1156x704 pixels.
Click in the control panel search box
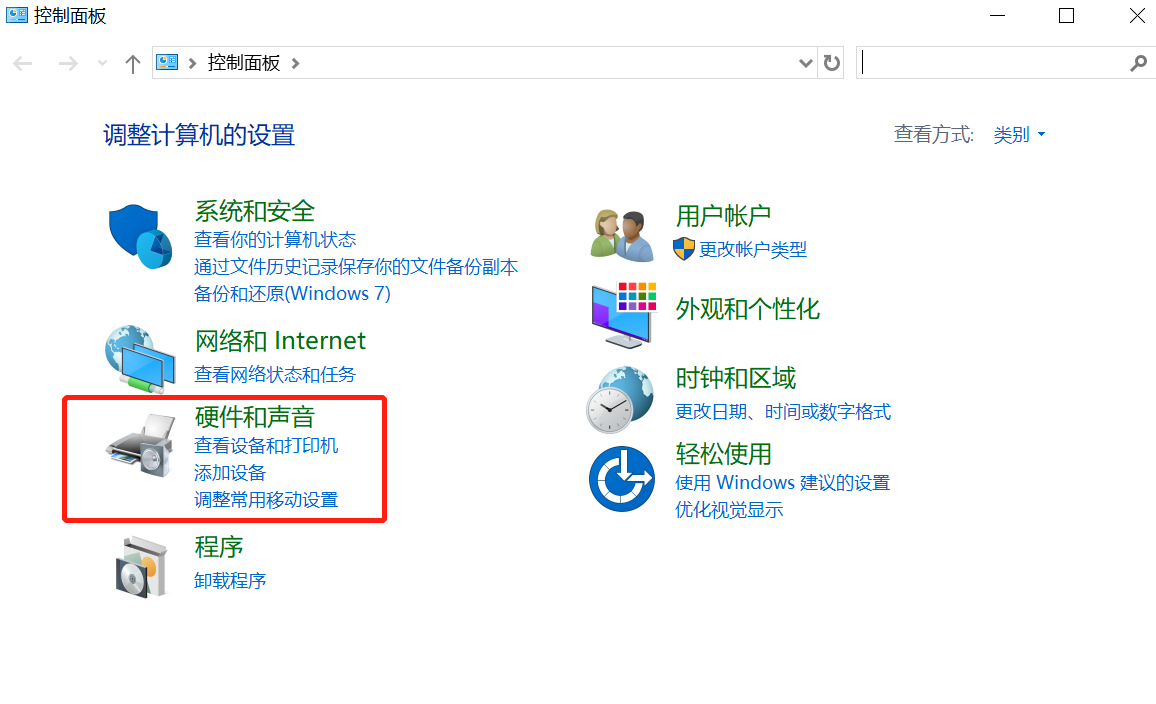point(990,63)
